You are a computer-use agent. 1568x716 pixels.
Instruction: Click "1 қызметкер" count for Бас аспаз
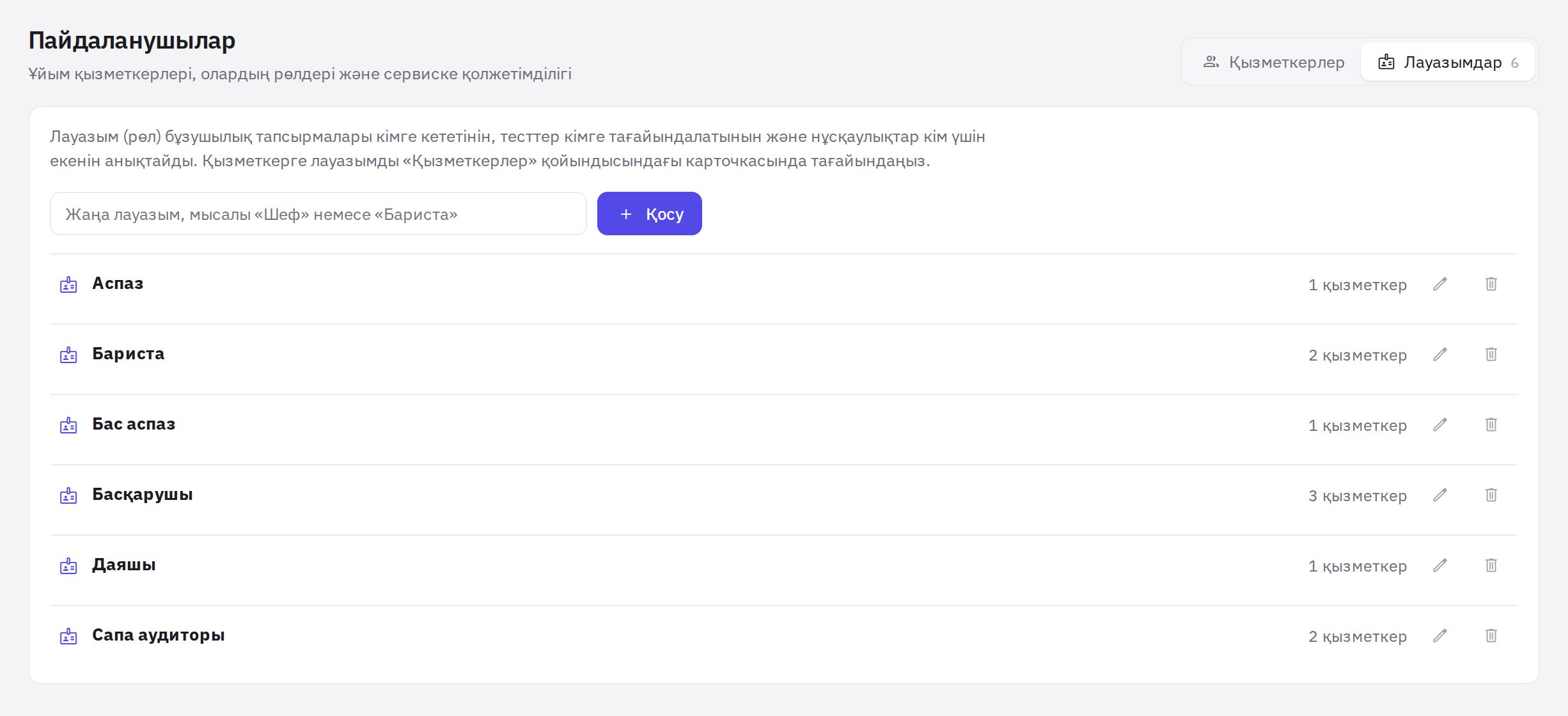pyautogui.click(x=1358, y=425)
